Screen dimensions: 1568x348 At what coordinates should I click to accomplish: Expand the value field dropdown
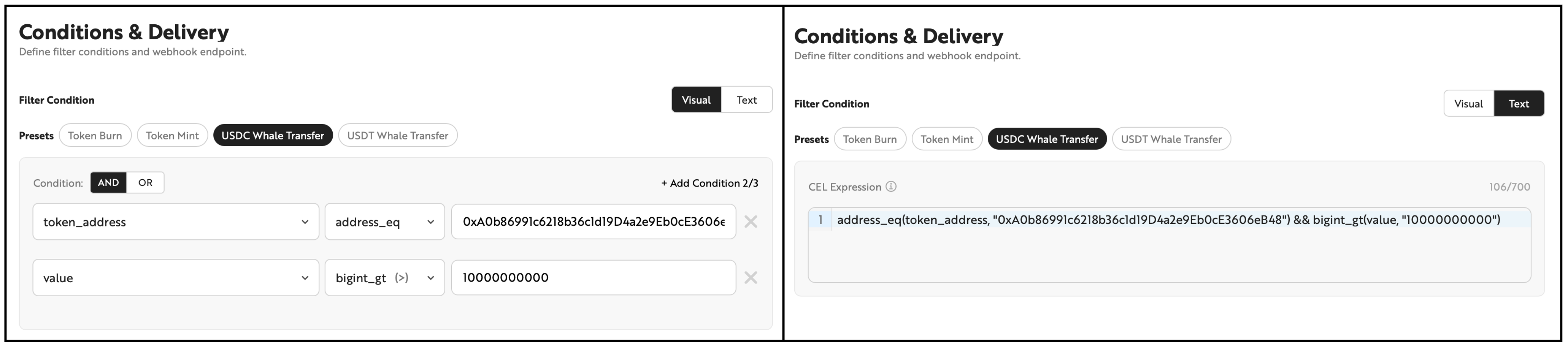175,278
